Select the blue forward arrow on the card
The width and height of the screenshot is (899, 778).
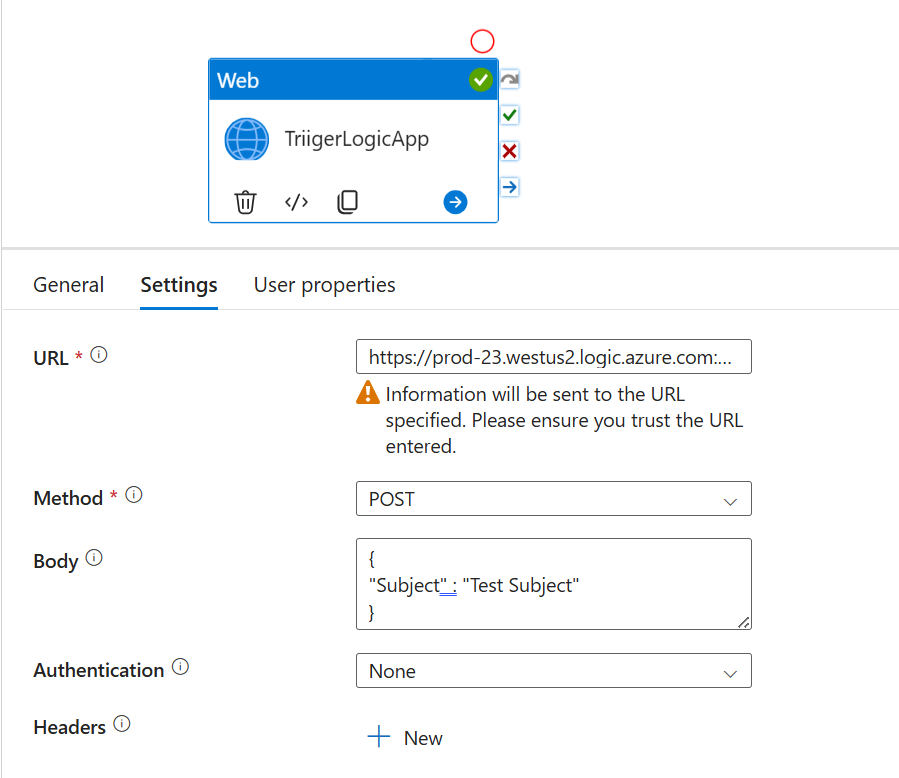coord(455,202)
